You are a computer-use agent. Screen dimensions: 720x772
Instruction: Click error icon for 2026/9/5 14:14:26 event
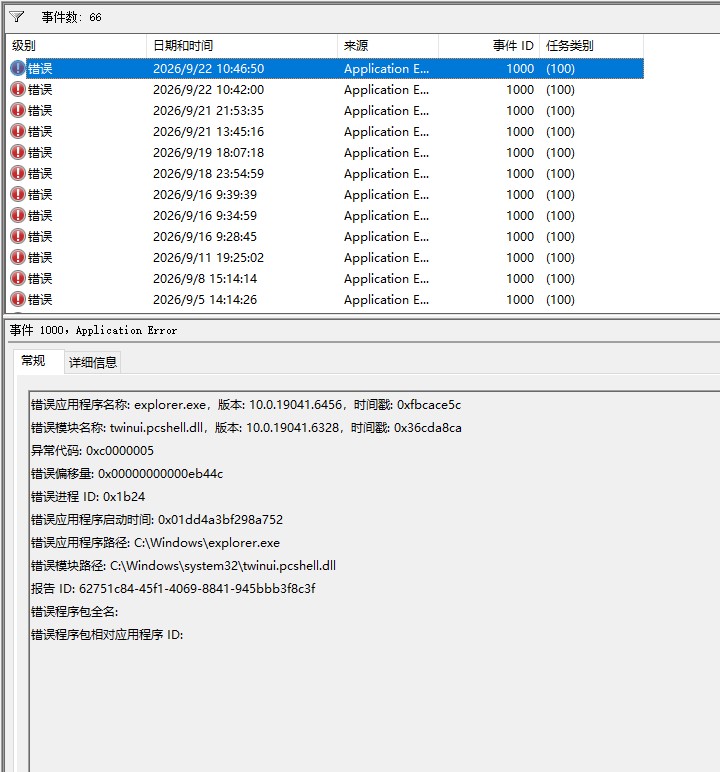coord(18,299)
